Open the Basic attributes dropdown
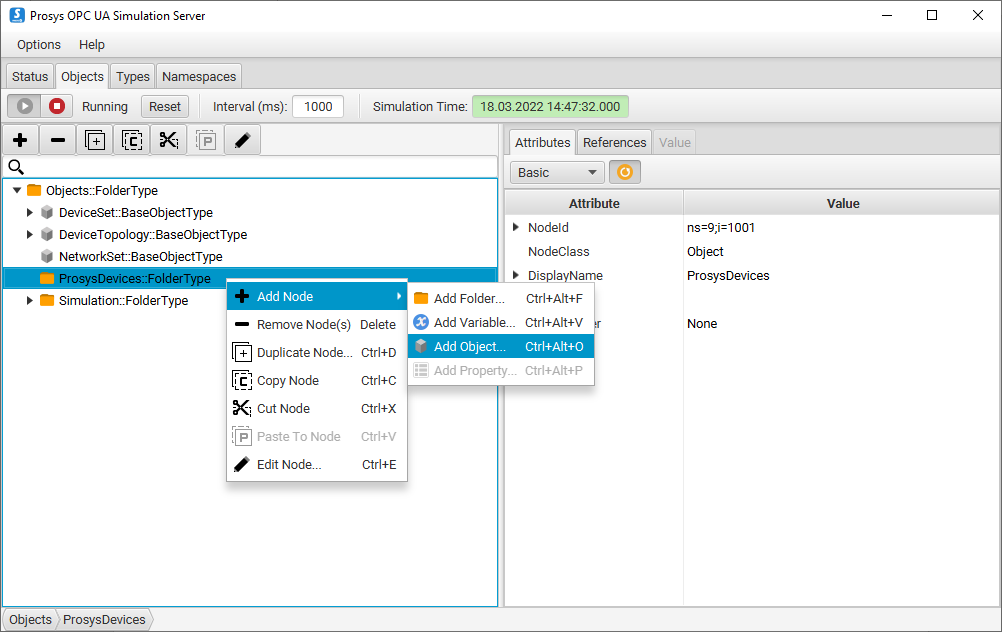 coord(557,172)
